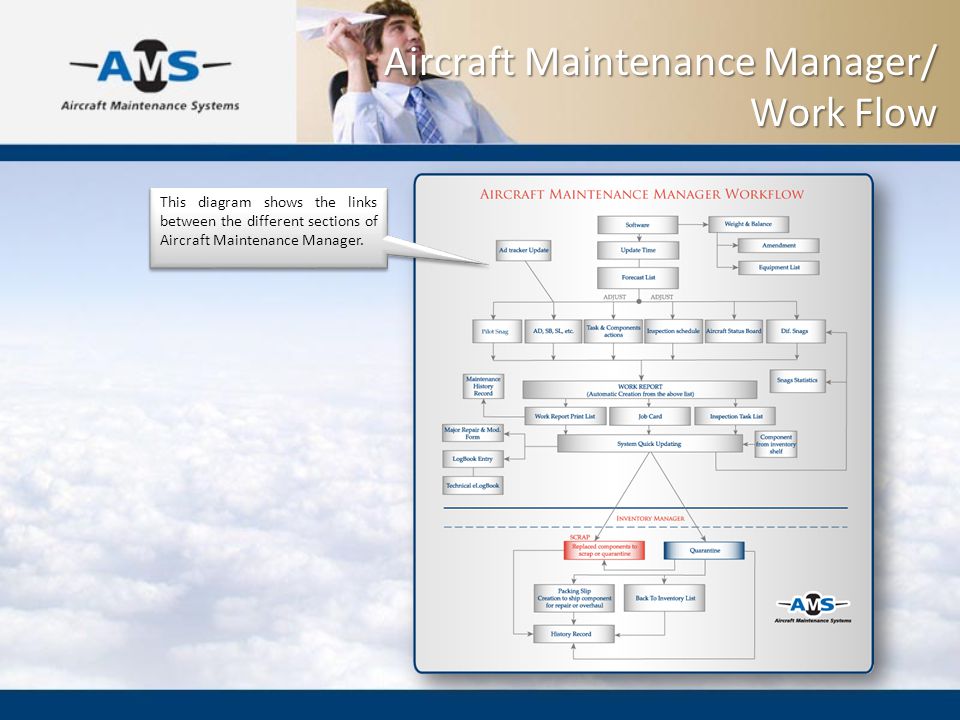Select the bottom 'History Record' box
This screenshot has height=720, width=960.
pos(574,634)
